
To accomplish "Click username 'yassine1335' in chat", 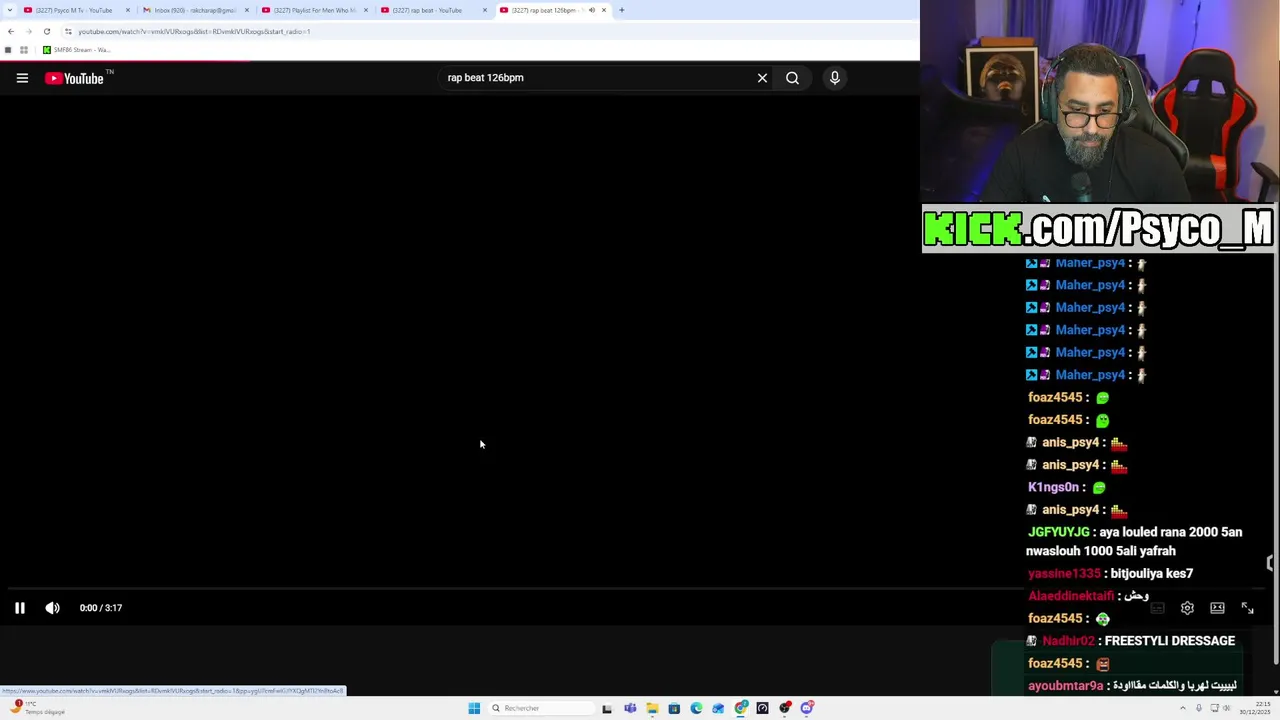I will [x=1064, y=574].
